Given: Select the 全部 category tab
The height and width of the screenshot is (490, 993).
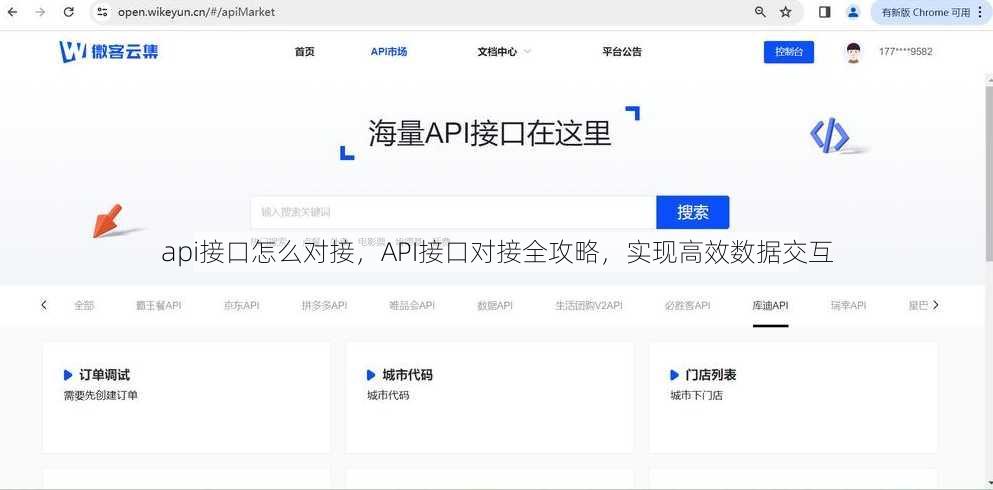Looking at the screenshot, I should click(84, 305).
